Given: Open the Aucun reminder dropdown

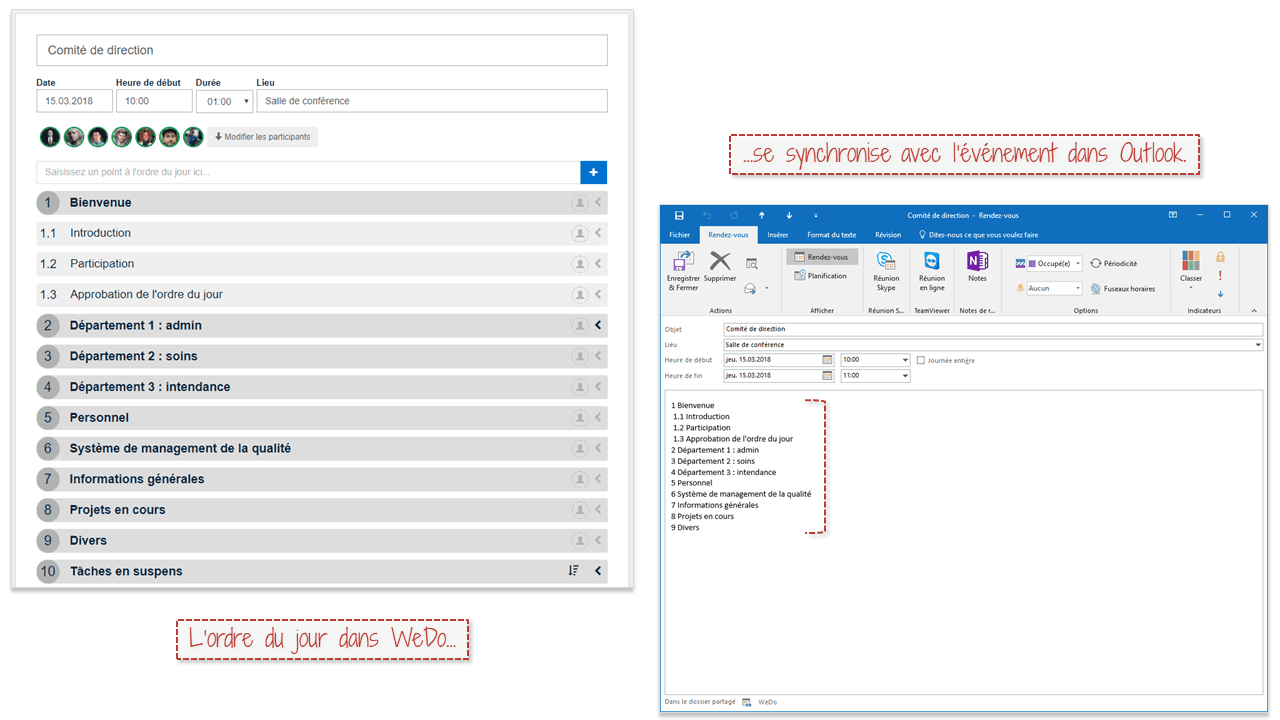Looking at the screenshot, I should (x=1078, y=288).
